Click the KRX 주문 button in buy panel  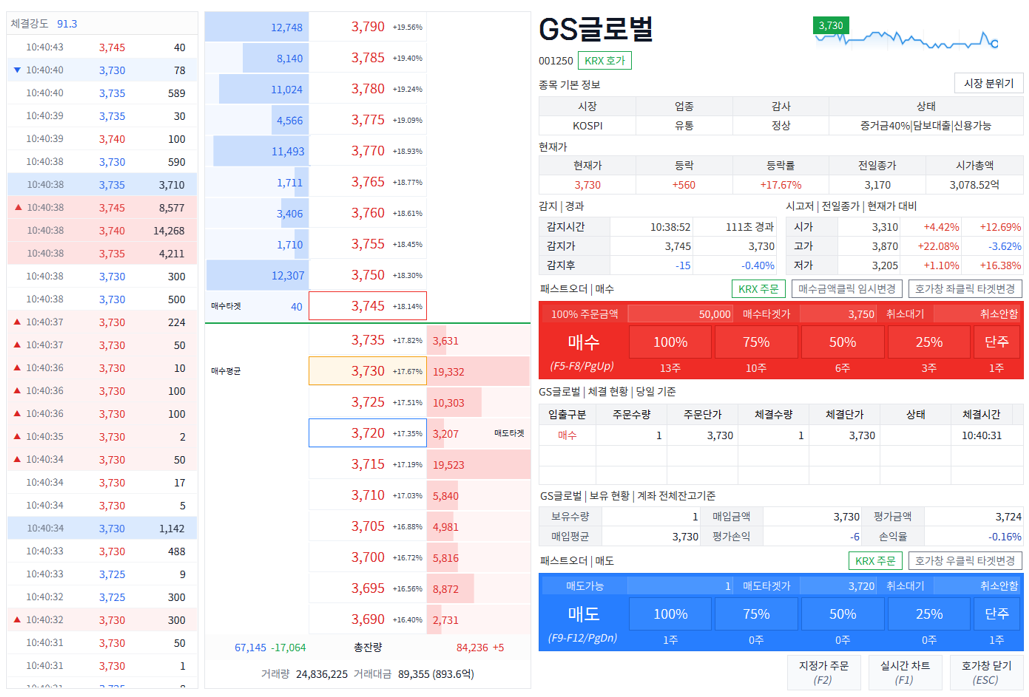758,289
